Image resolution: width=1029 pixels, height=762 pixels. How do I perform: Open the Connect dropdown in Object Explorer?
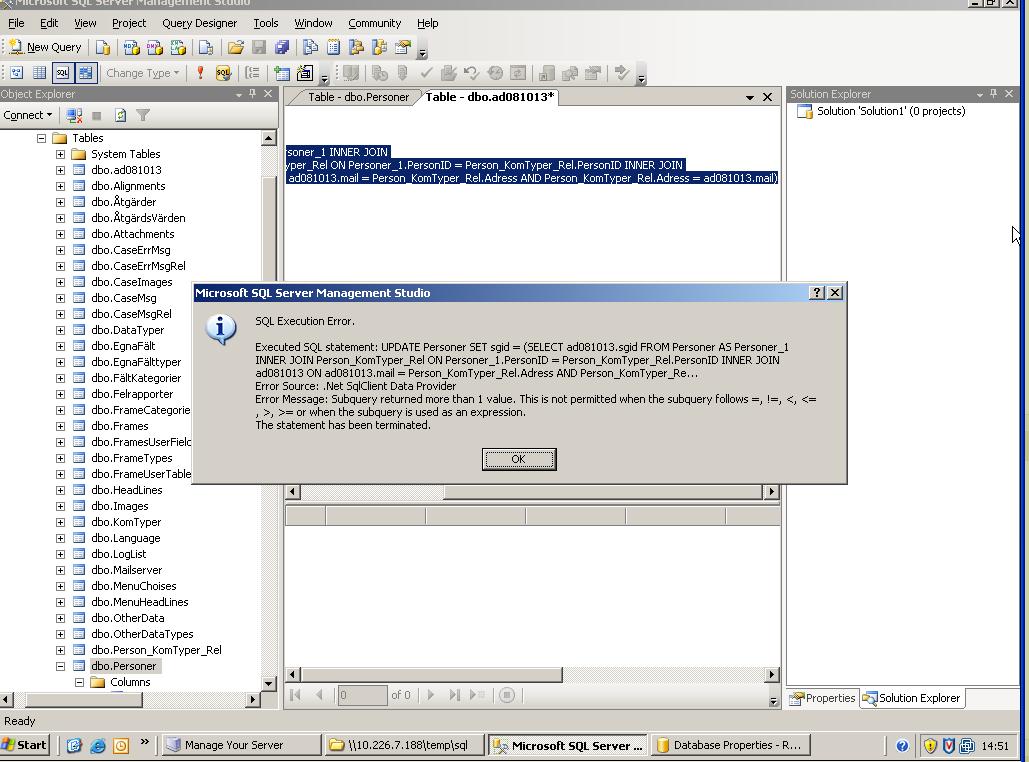tap(28, 115)
